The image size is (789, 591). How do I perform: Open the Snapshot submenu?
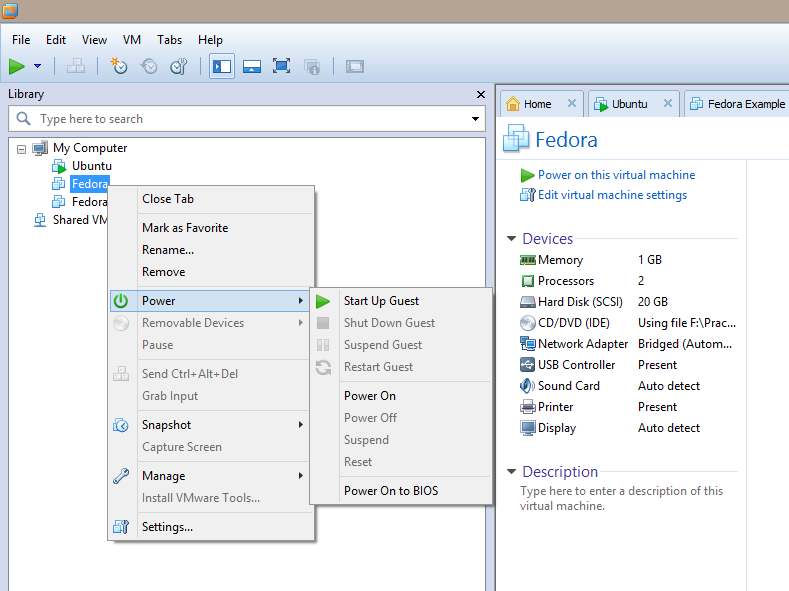coord(211,425)
